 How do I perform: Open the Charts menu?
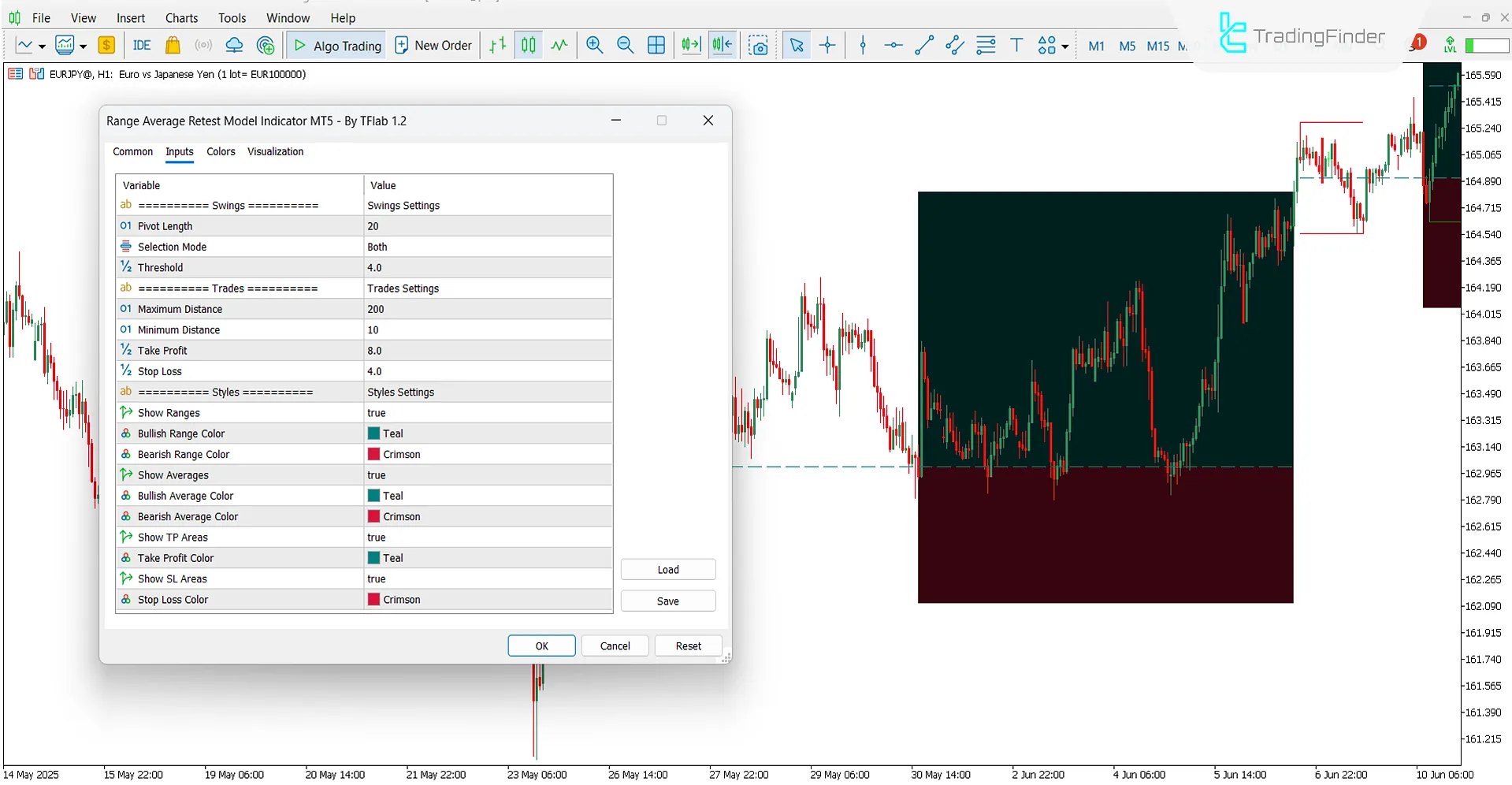(180, 17)
